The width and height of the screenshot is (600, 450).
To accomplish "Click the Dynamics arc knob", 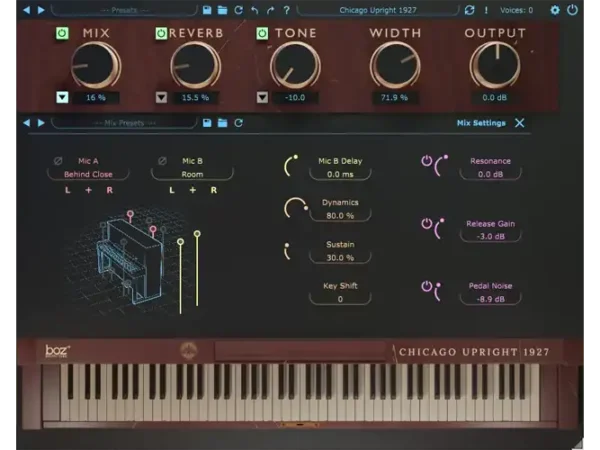I will (296, 207).
